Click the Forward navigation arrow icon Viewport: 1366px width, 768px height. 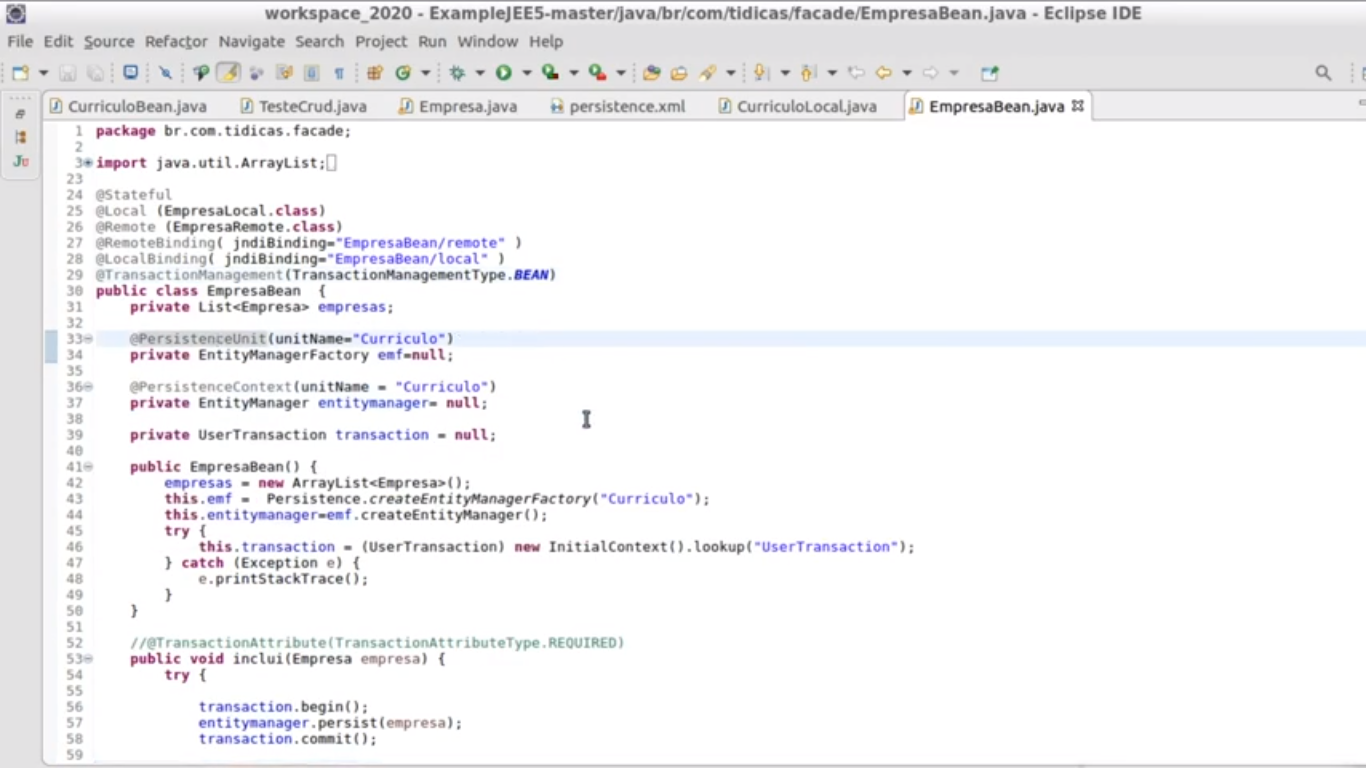931,73
